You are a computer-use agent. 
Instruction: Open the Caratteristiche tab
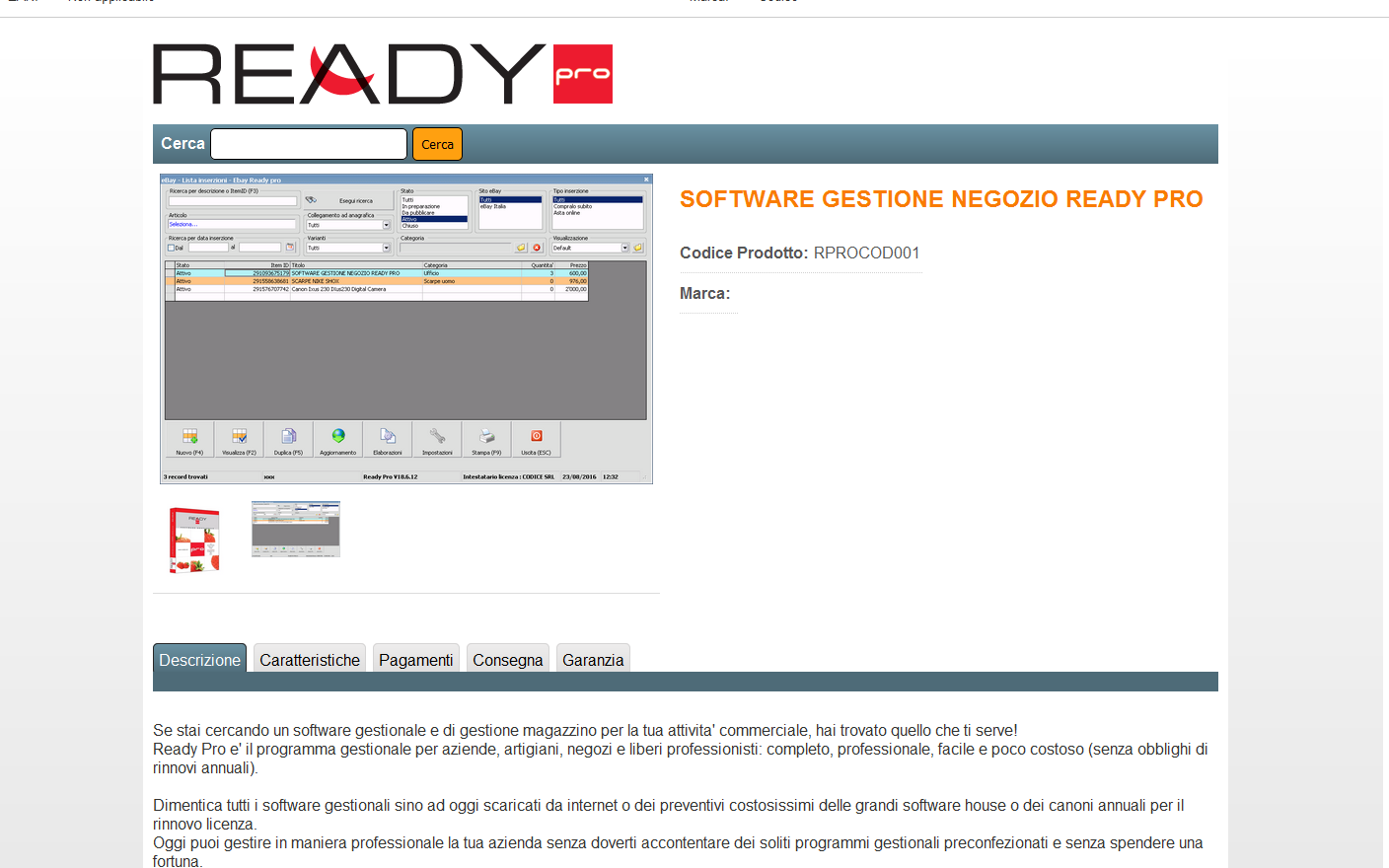pyautogui.click(x=310, y=660)
